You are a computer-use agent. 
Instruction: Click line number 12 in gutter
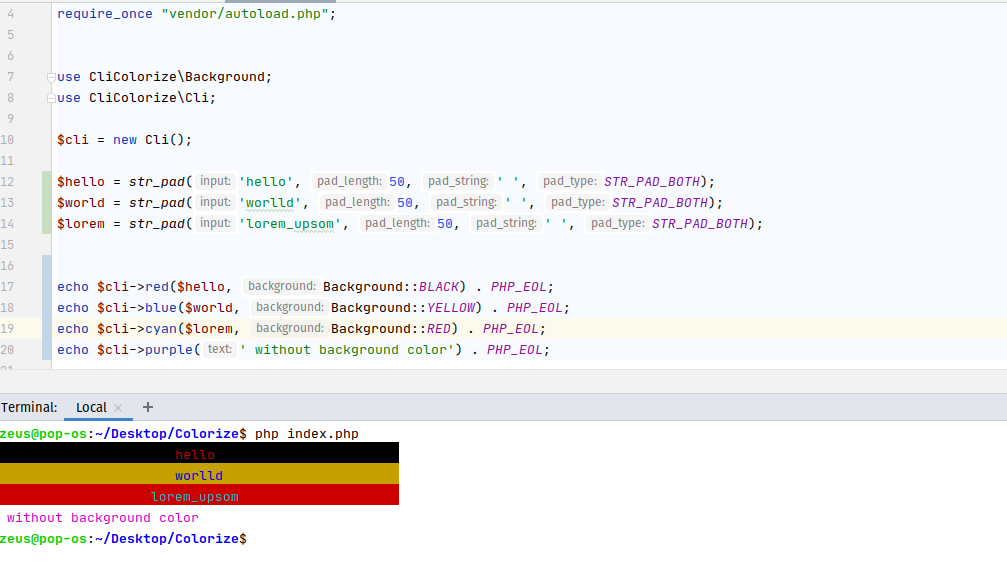pos(7,181)
